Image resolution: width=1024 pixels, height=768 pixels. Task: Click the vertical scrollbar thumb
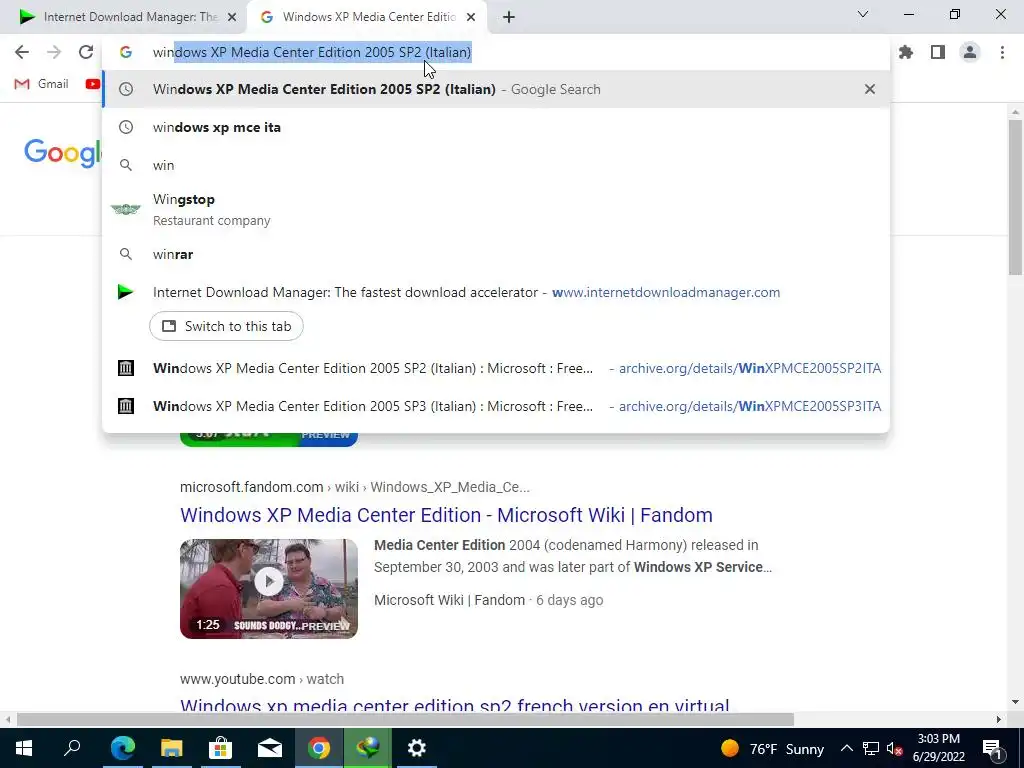1015,198
